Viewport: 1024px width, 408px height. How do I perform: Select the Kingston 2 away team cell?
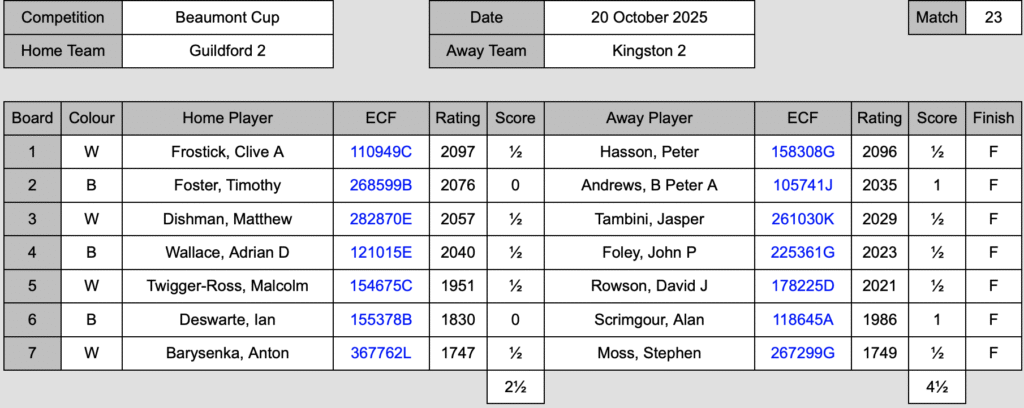click(x=648, y=51)
